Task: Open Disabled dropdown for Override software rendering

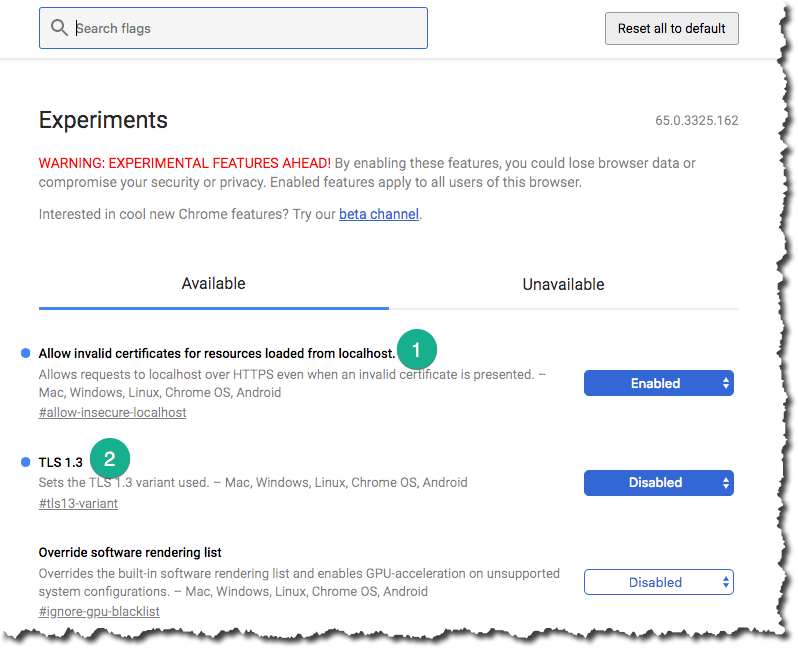Action: [659, 582]
